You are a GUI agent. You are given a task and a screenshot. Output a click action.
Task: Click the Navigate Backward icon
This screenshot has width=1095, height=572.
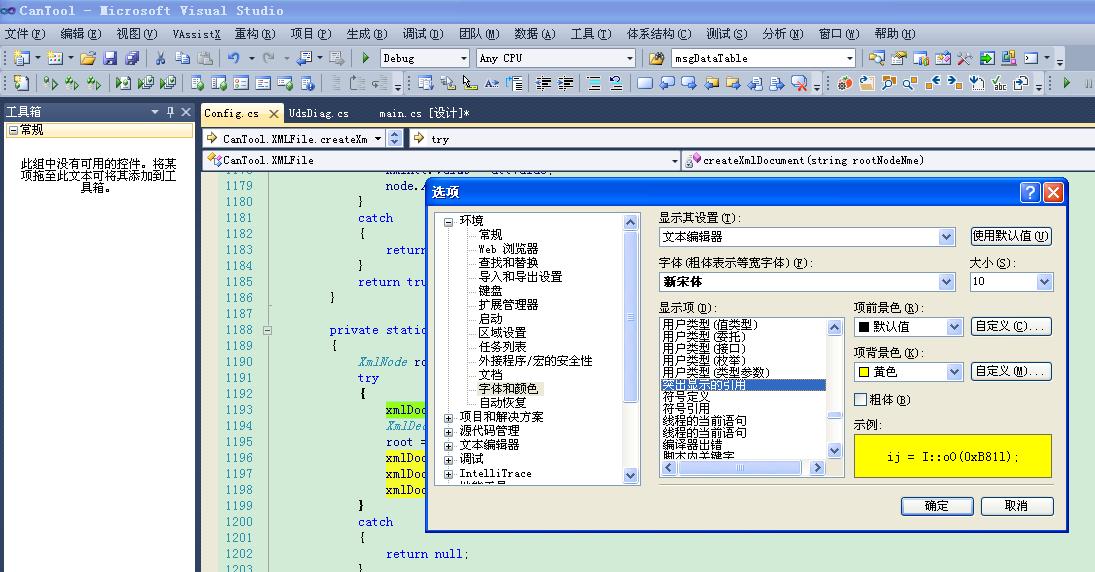tap(304, 58)
